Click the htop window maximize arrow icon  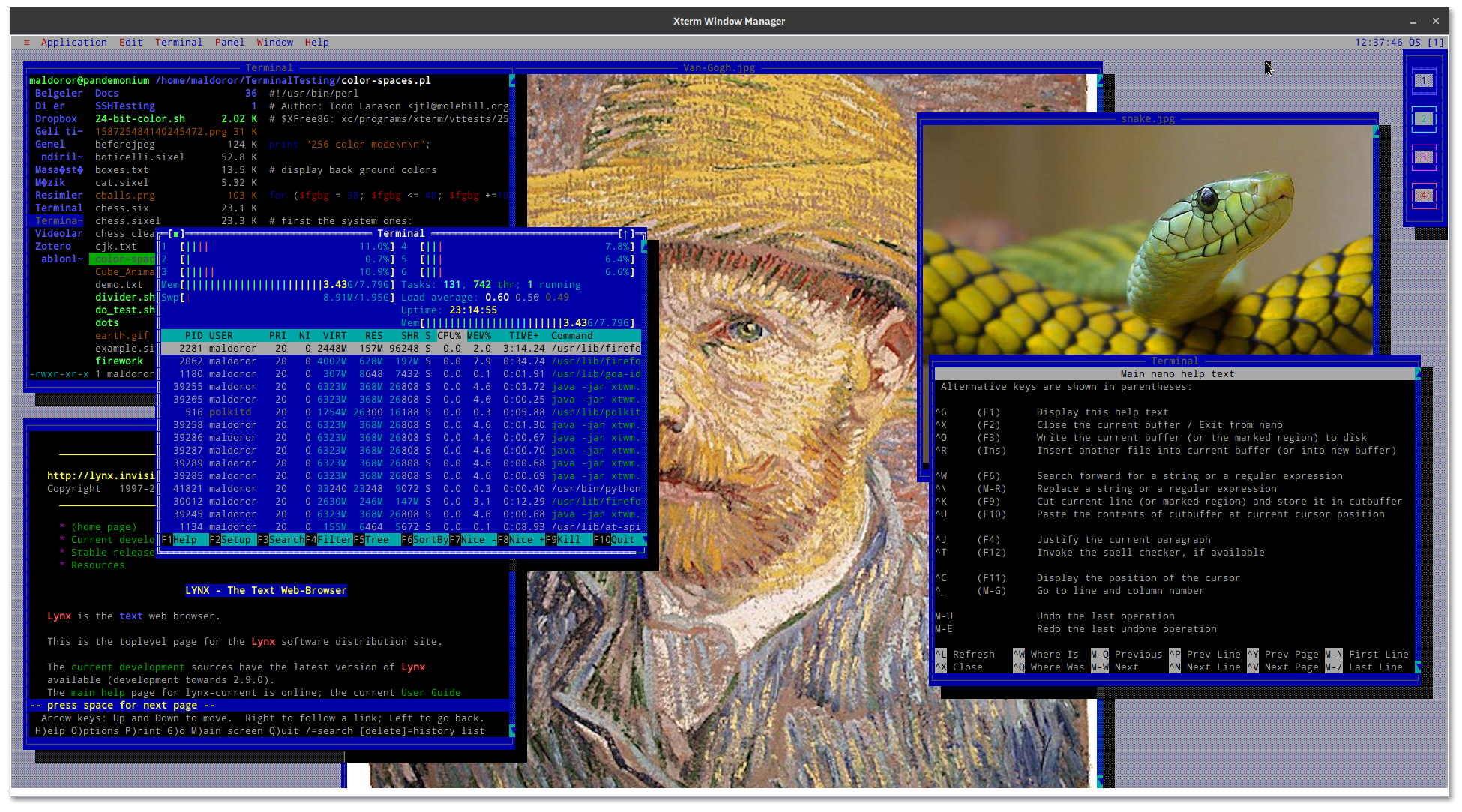coord(625,234)
